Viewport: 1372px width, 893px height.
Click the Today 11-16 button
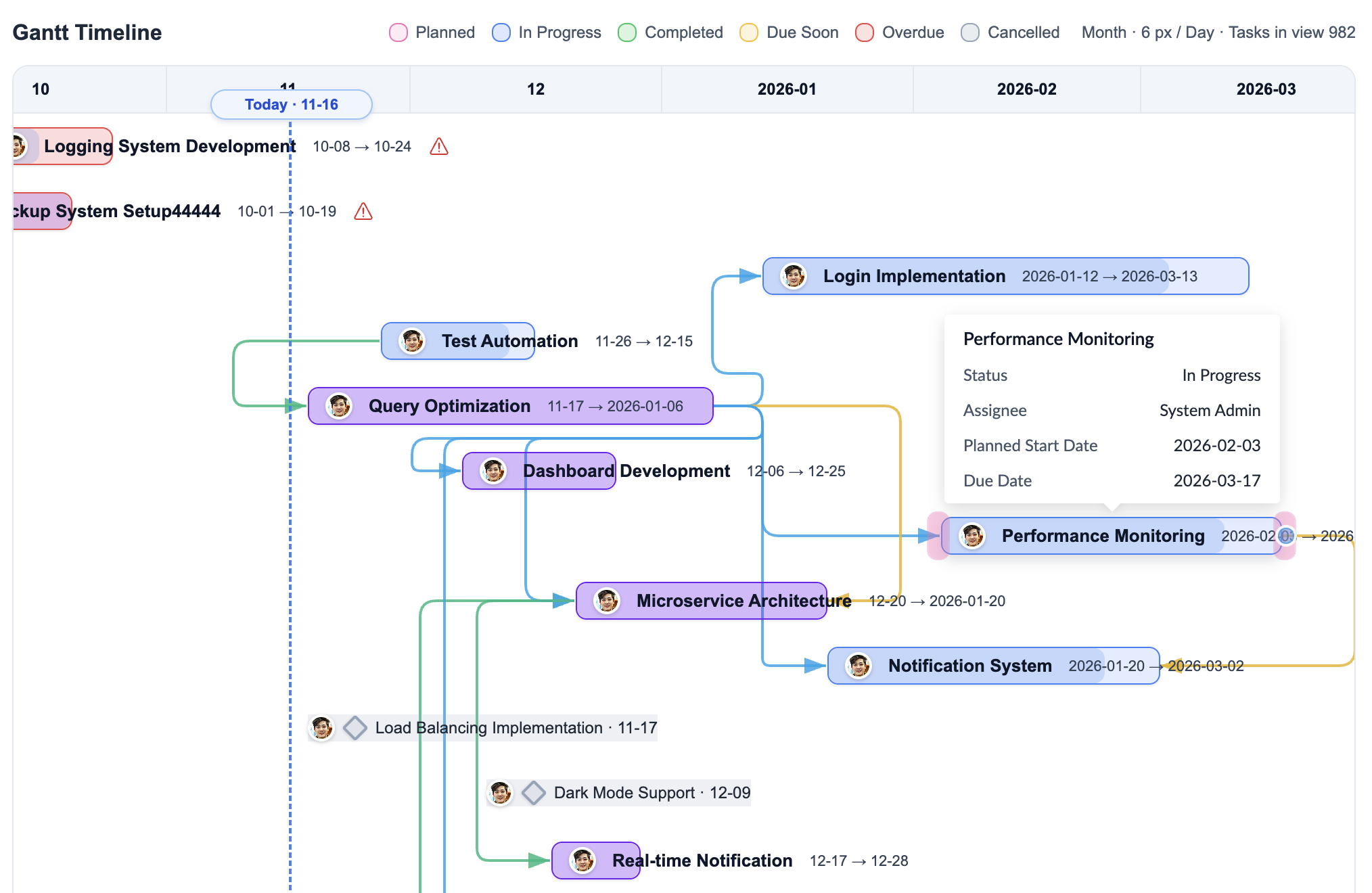[x=291, y=104]
